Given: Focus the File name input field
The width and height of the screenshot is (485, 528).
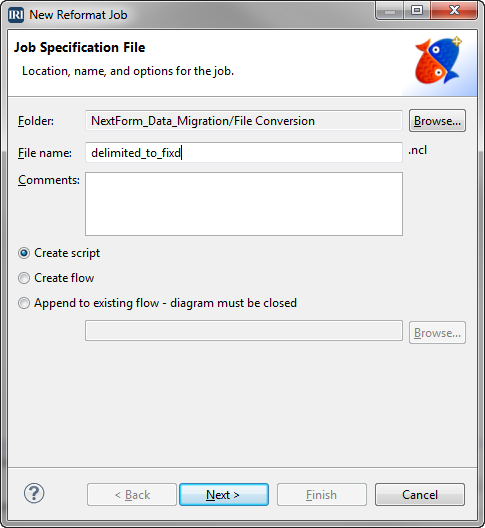Looking at the screenshot, I should coord(244,153).
